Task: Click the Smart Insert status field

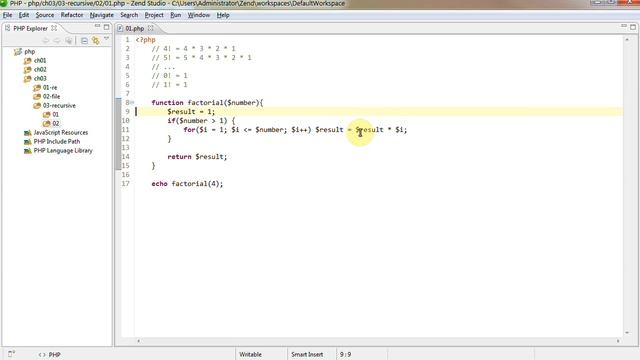Action: pyautogui.click(x=307, y=354)
